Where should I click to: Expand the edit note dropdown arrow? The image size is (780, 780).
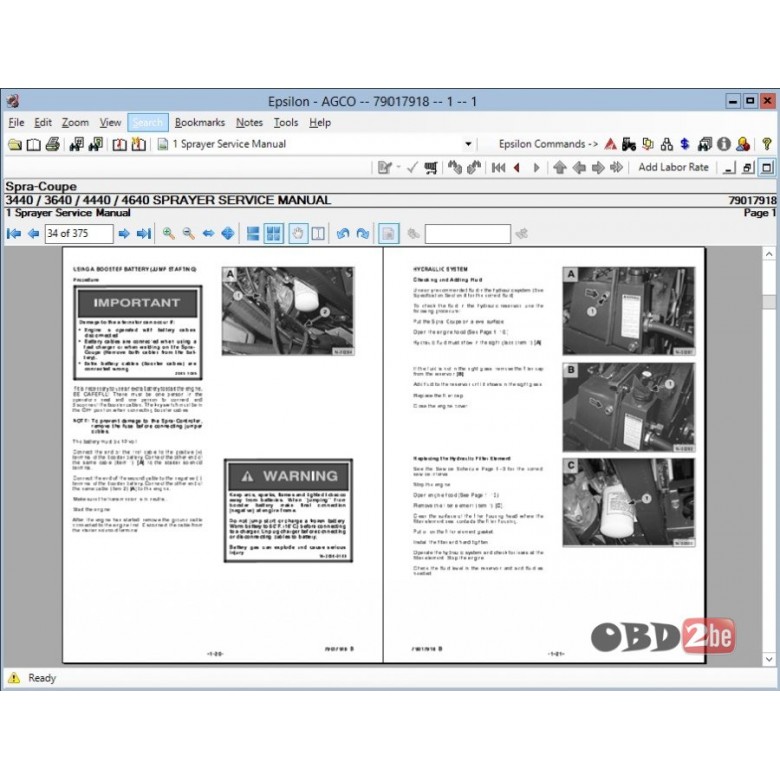[x=398, y=168]
